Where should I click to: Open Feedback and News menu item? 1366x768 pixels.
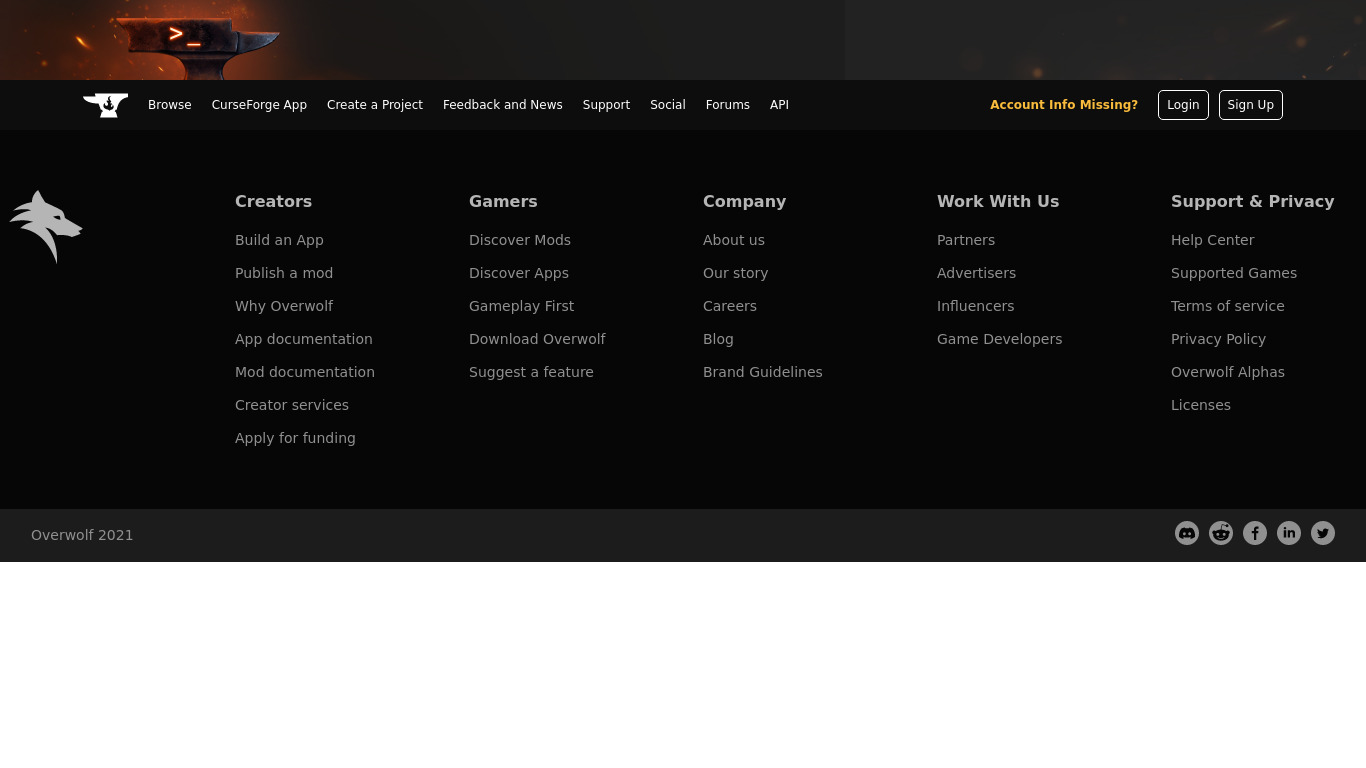coord(503,105)
